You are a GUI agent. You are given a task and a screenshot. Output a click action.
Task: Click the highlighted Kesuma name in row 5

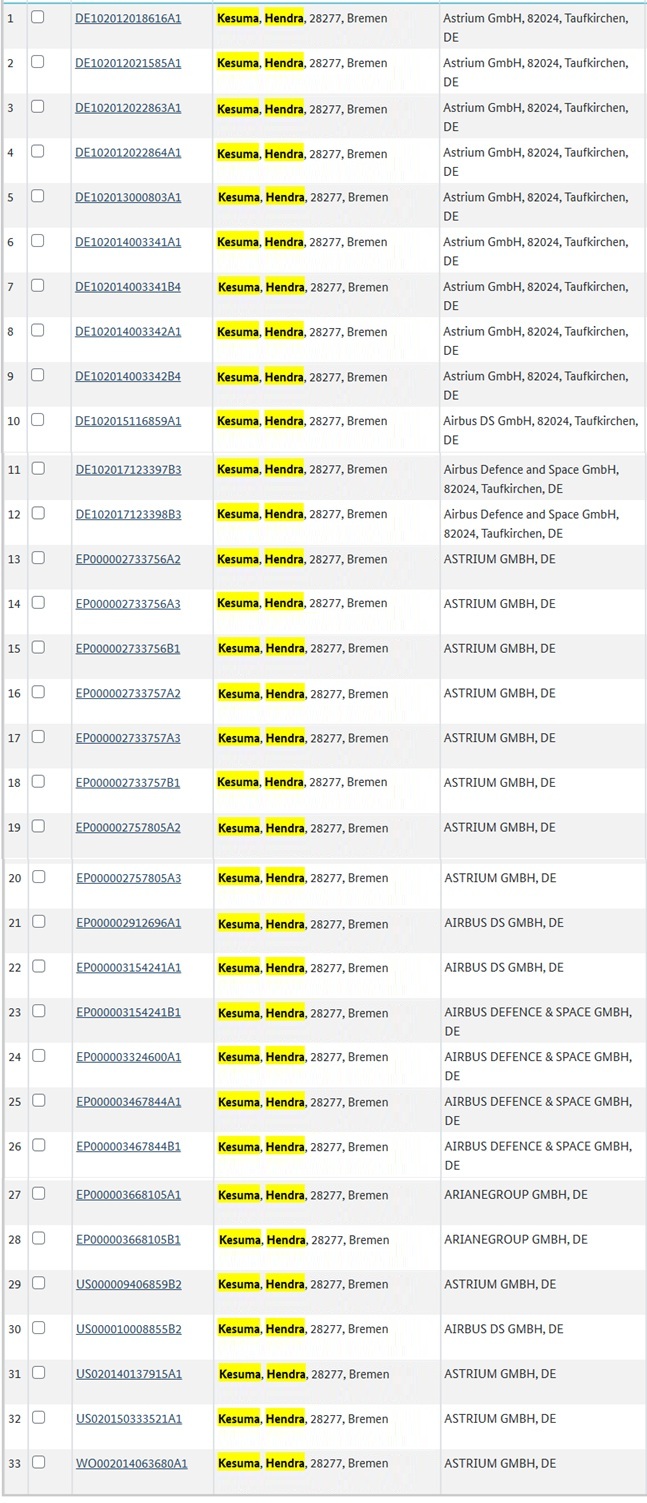point(238,197)
